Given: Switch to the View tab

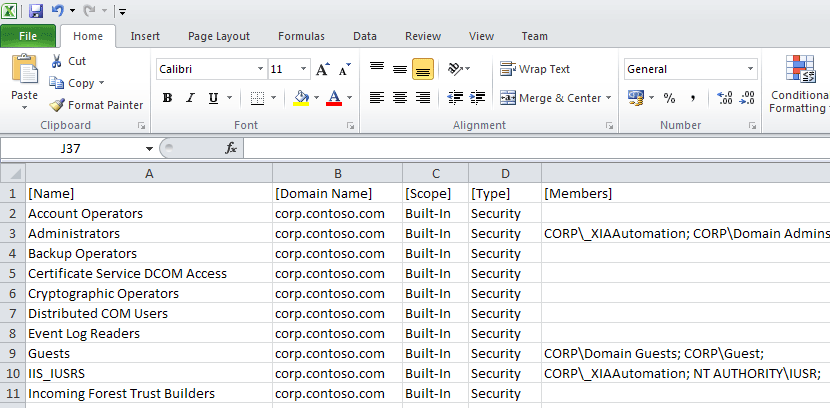Looking at the screenshot, I should [481, 36].
